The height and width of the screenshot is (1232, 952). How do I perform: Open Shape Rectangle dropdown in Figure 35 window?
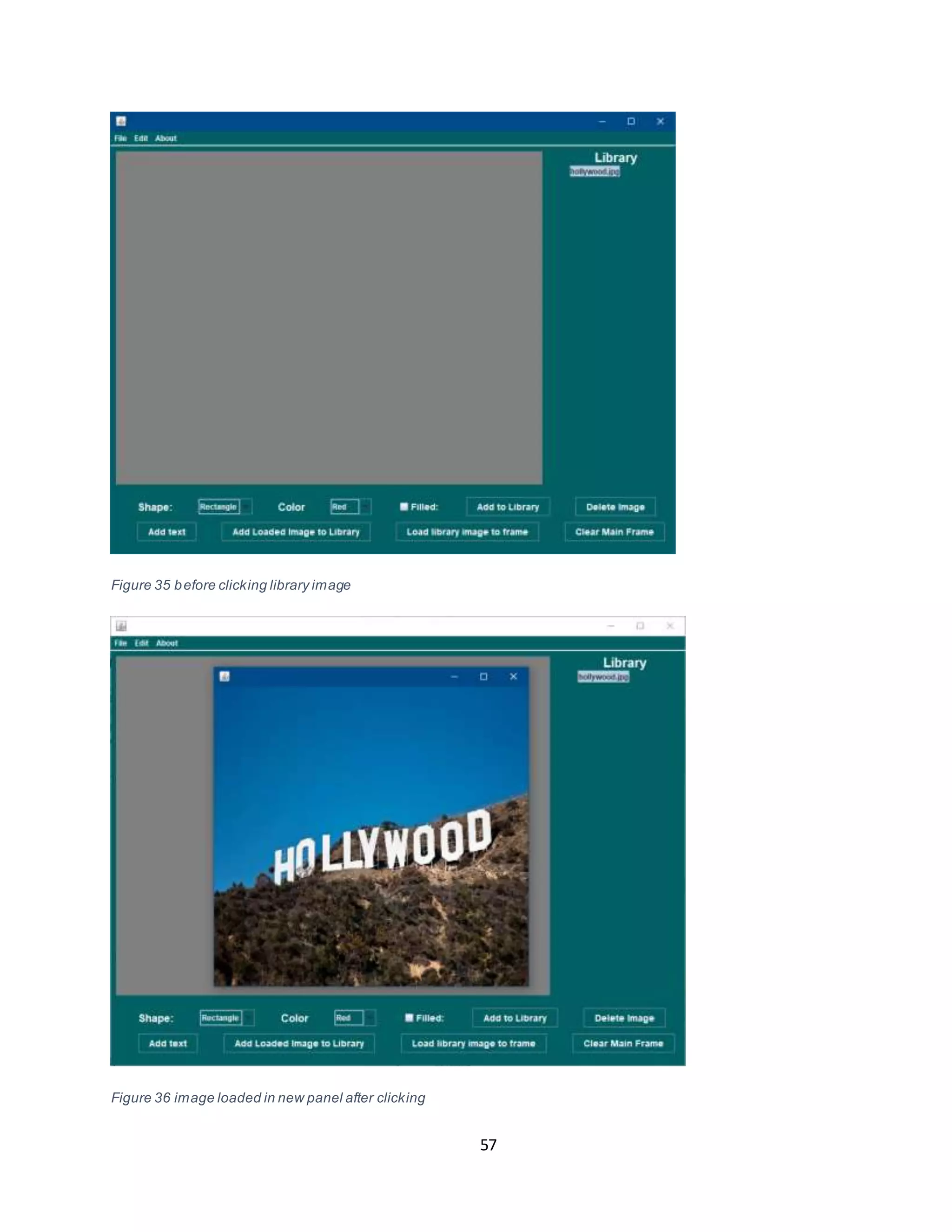pyautogui.click(x=225, y=507)
